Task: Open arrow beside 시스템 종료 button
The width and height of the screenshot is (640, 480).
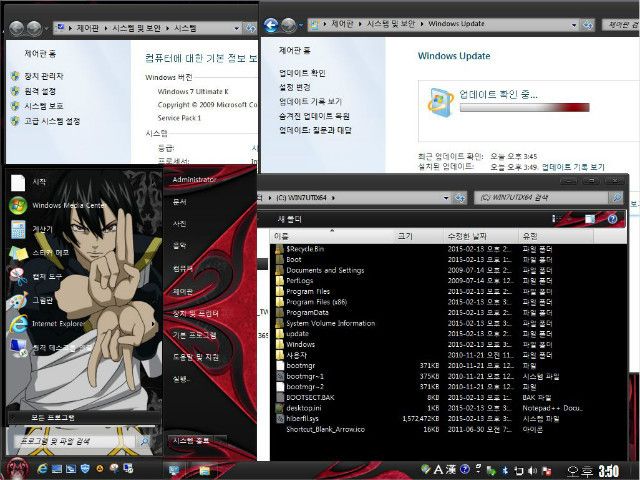Action: coord(221,441)
